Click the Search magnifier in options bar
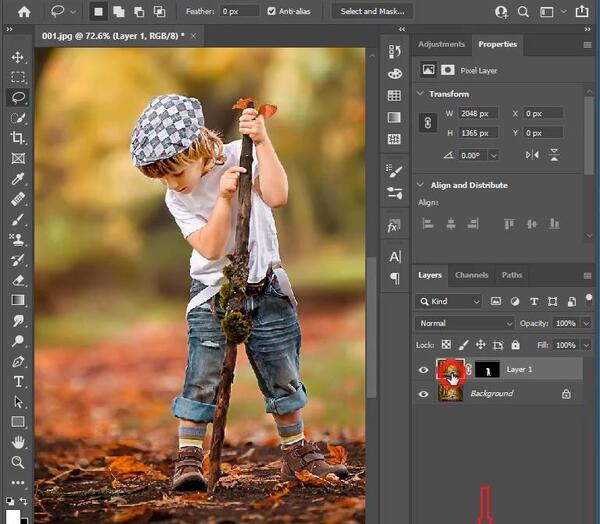Image resolution: width=600 pixels, height=524 pixels. tap(523, 11)
